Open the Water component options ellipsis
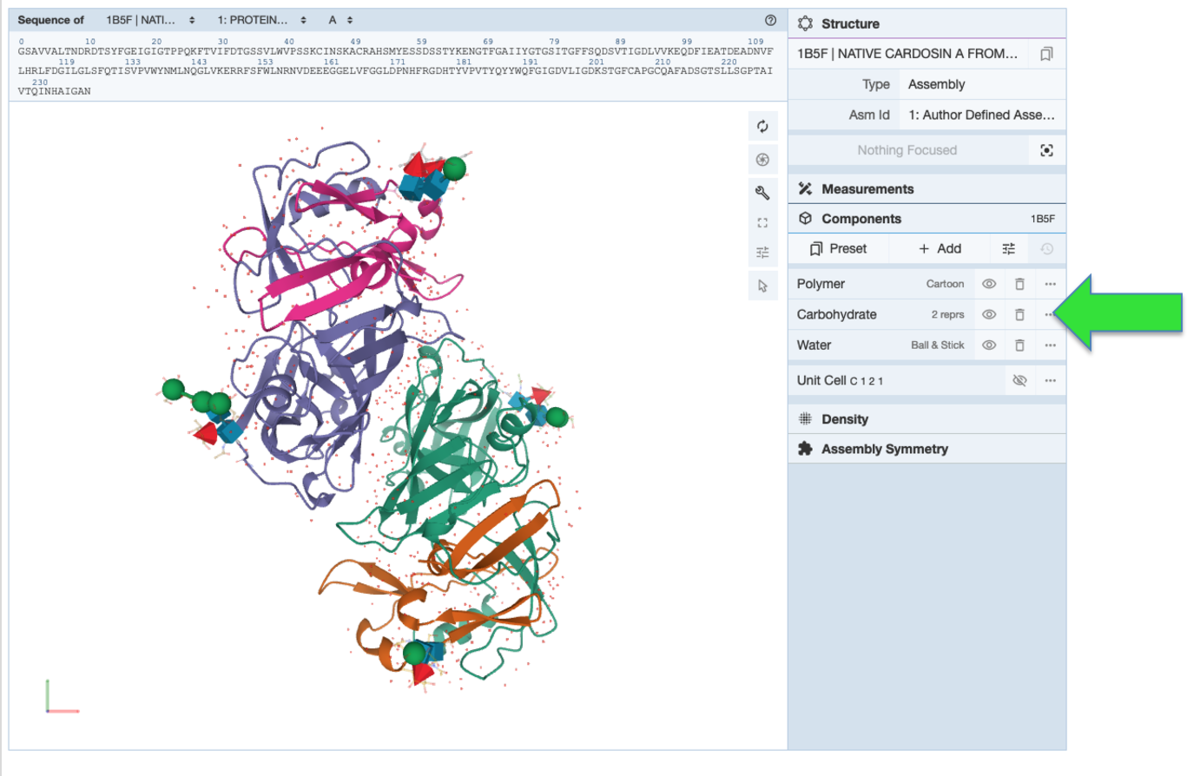 [x=1050, y=345]
